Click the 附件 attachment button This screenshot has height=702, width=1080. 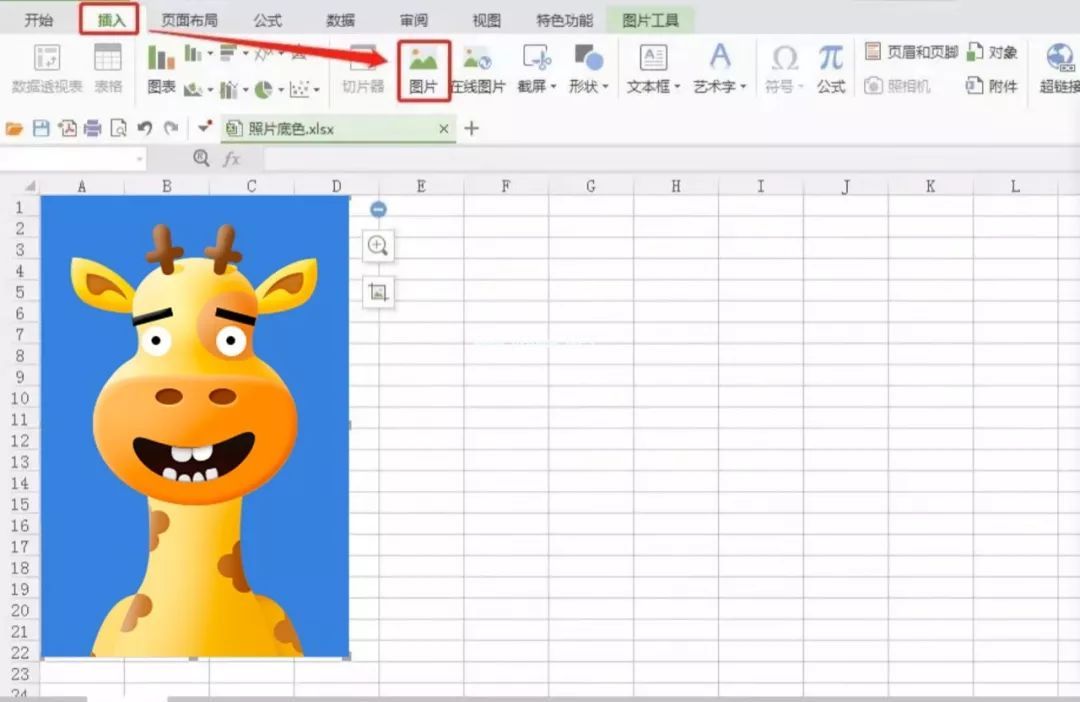click(x=991, y=86)
